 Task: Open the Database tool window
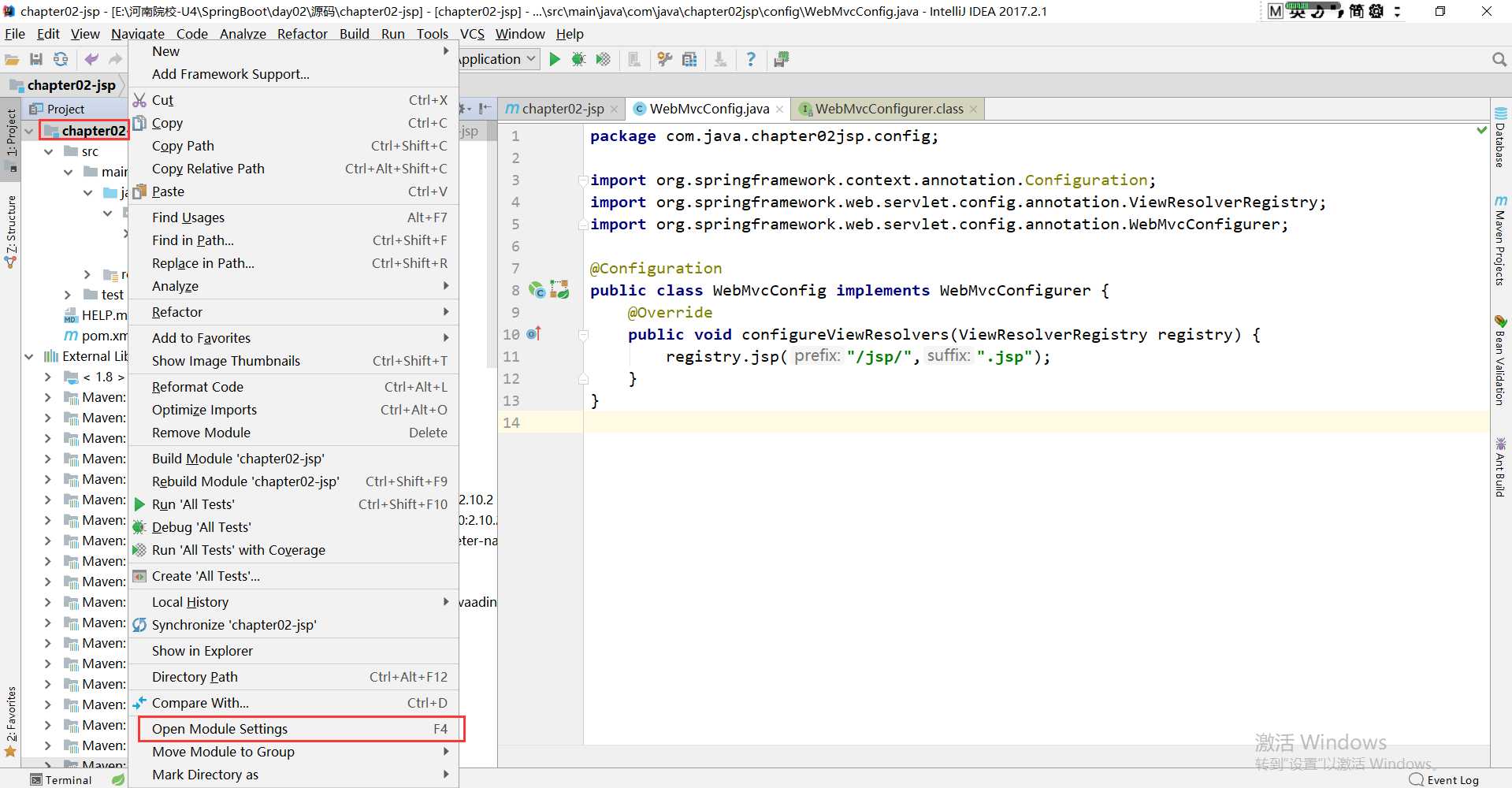click(x=1500, y=137)
